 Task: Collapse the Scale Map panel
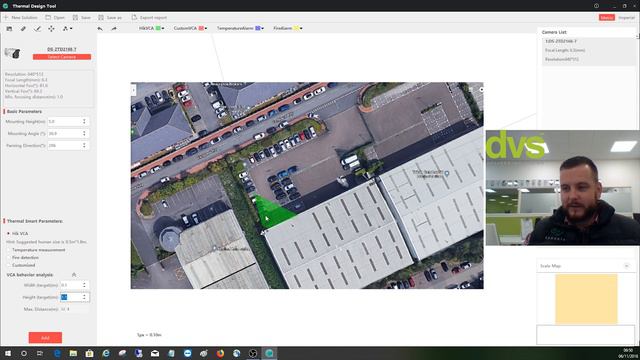(x=627, y=266)
